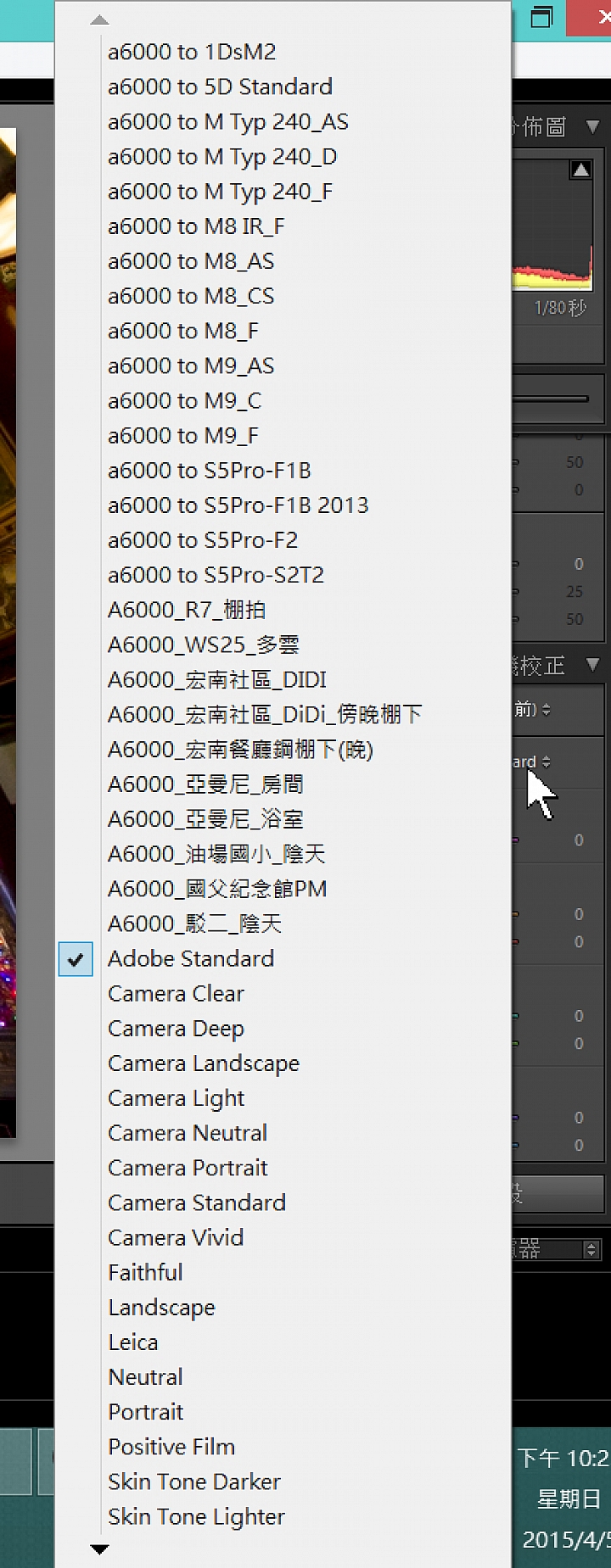The image size is (611, 1568).
Task: Click the scroll-down arrow below profile list
Action: tap(99, 1548)
